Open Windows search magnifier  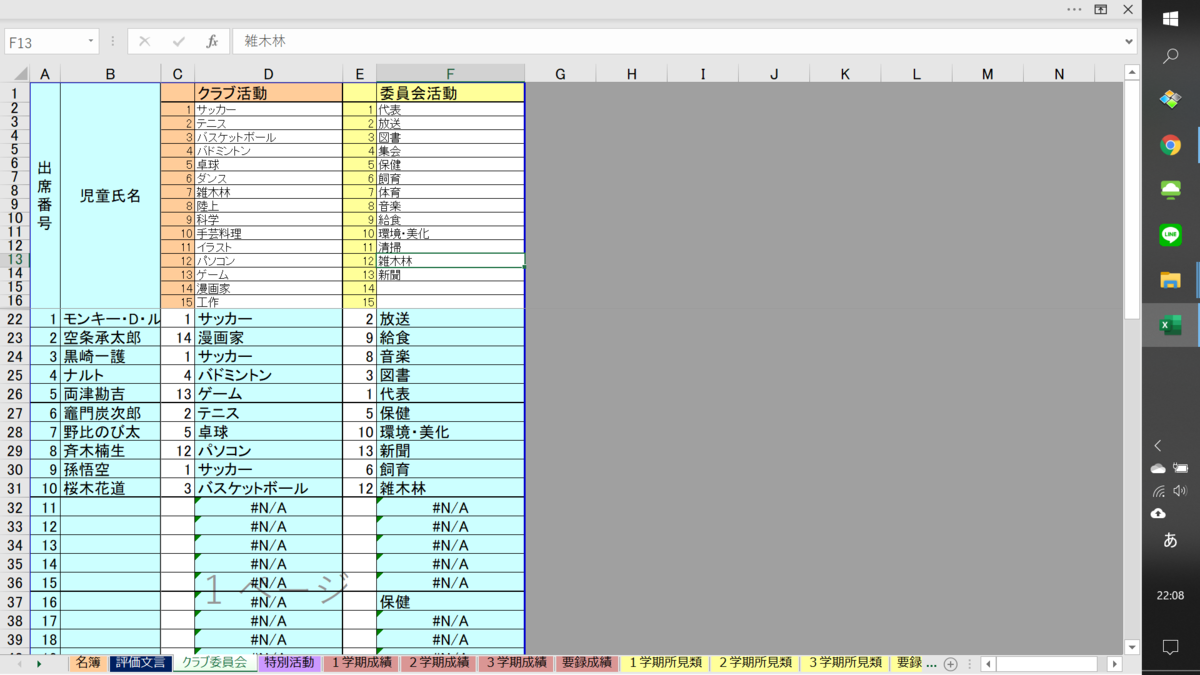coord(1170,58)
